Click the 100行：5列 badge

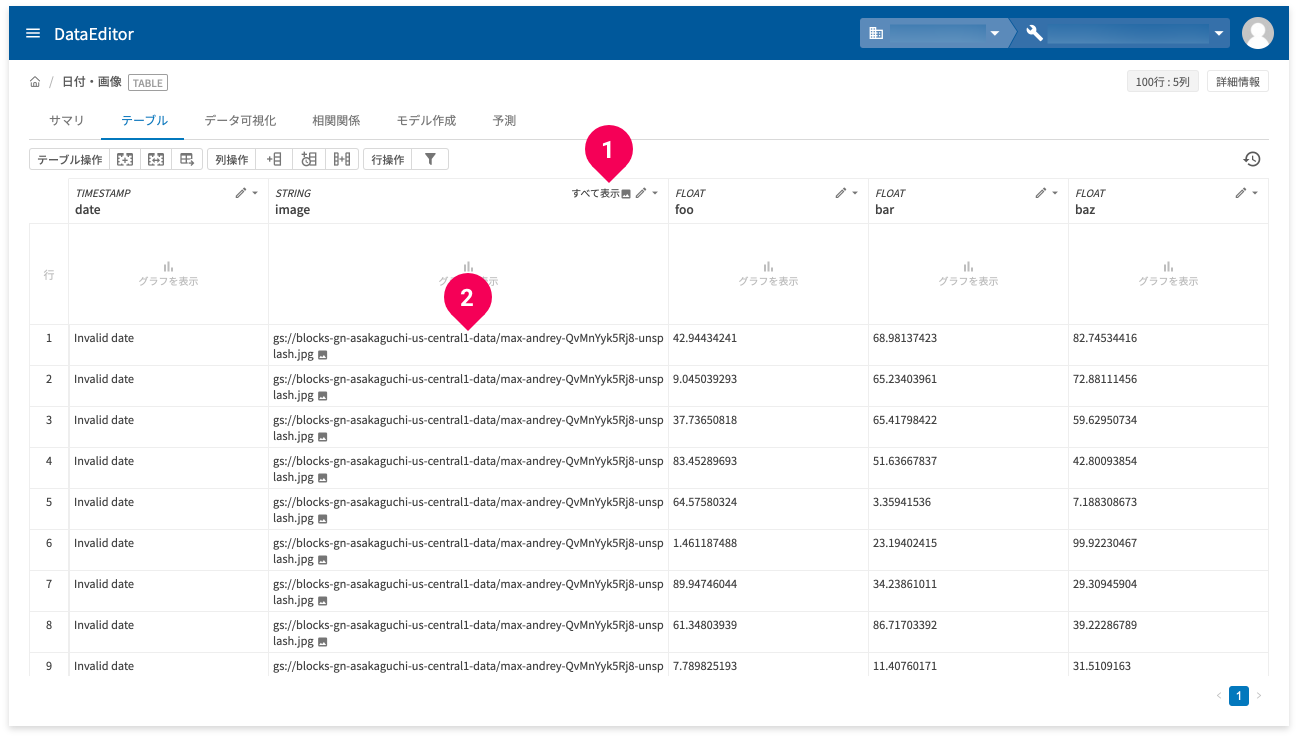1163,82
